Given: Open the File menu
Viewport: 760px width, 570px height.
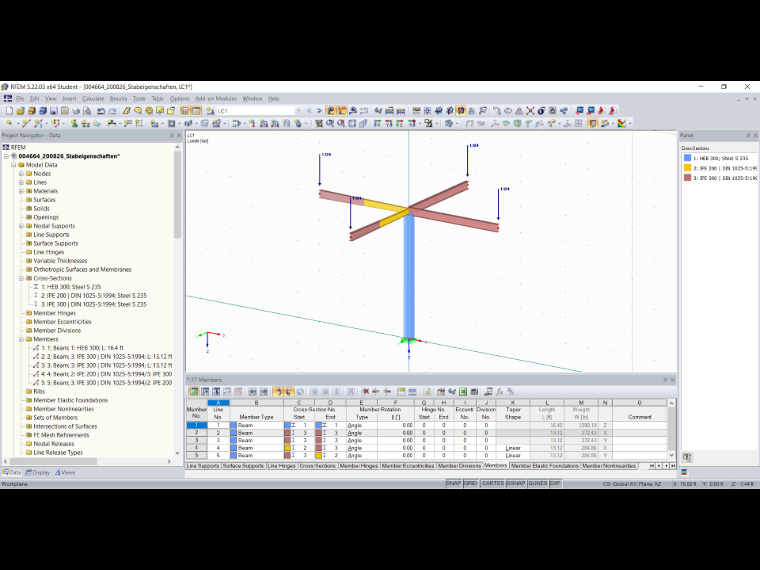Looking at the screenshot, I should pos(20,98).
